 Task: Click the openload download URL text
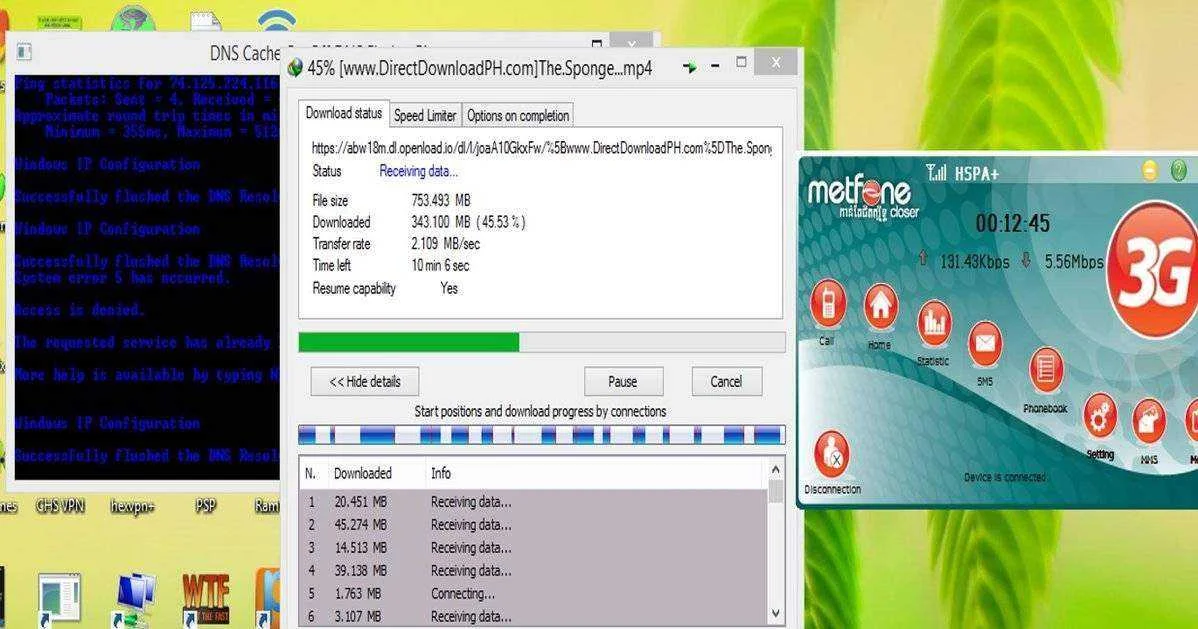[x=542, y=148]
